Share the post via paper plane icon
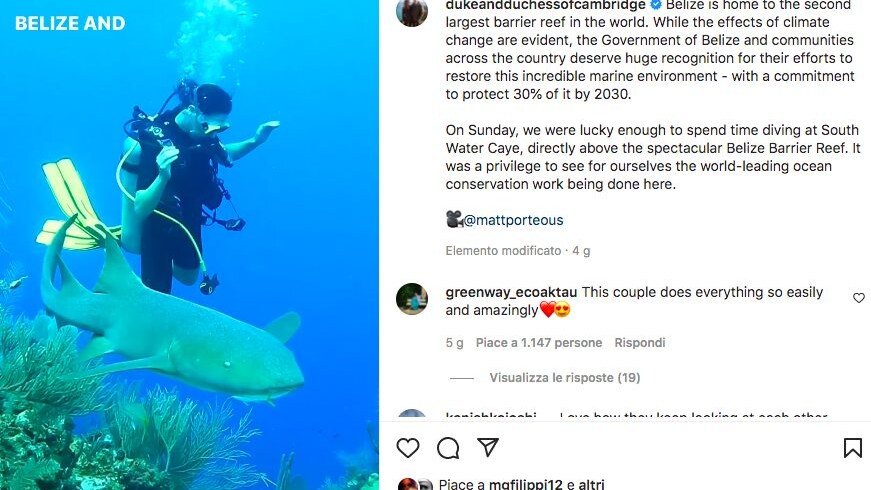The height and width of the screenshot is (490, 871). 487,447
